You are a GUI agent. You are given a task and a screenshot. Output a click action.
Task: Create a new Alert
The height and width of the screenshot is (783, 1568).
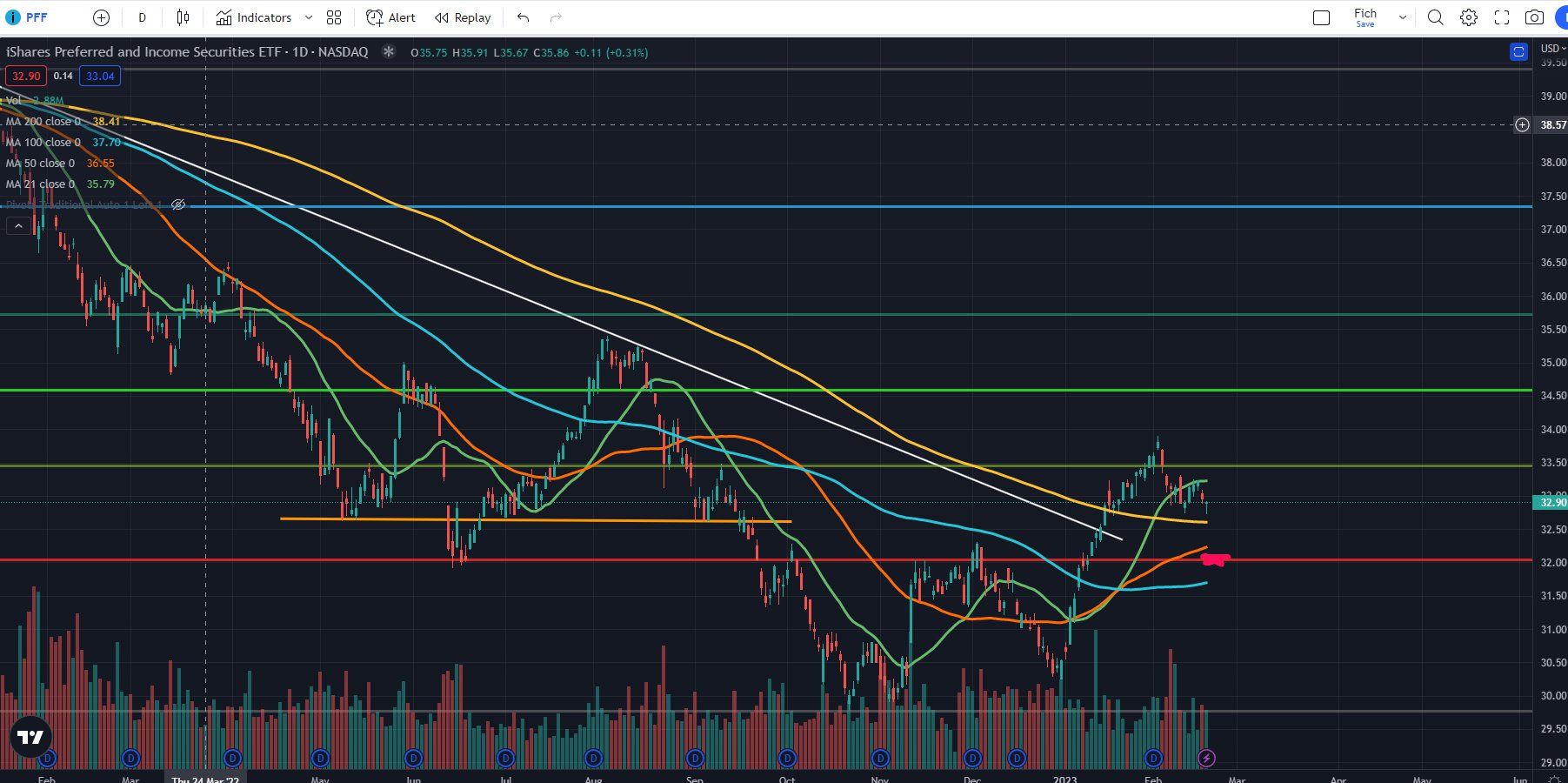click(x=390, y=17)
